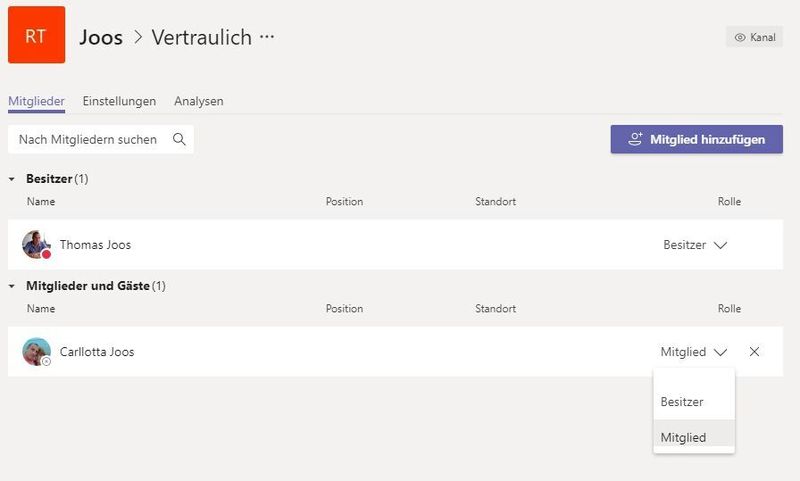The image size is (800, 481).
Task: Open role dropdown for Carllotta Joos
Action: pos(695,352)
